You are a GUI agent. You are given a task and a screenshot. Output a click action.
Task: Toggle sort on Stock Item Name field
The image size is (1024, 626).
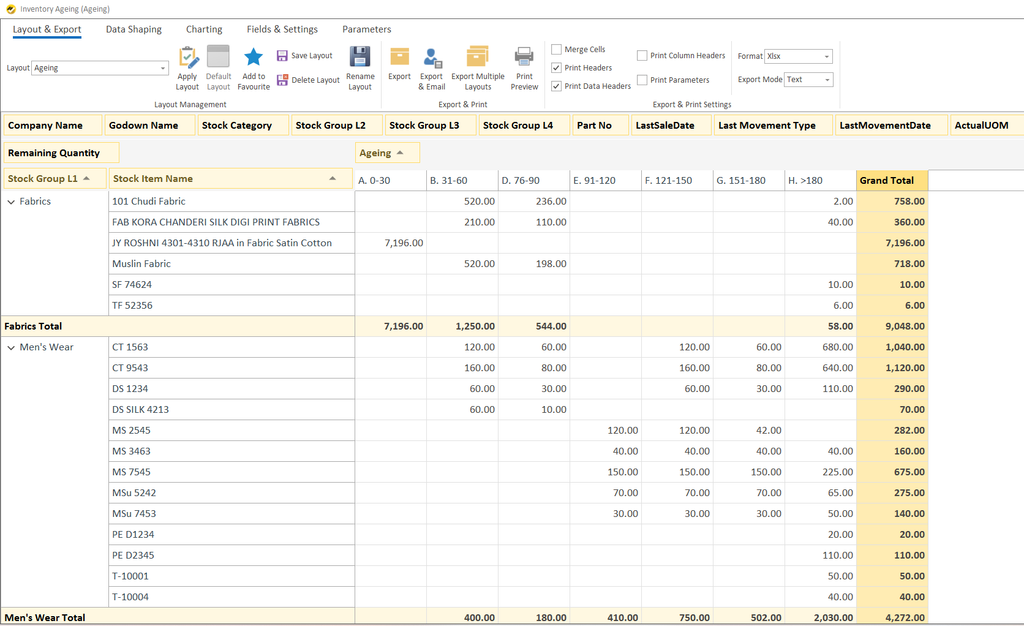(231, 178)
